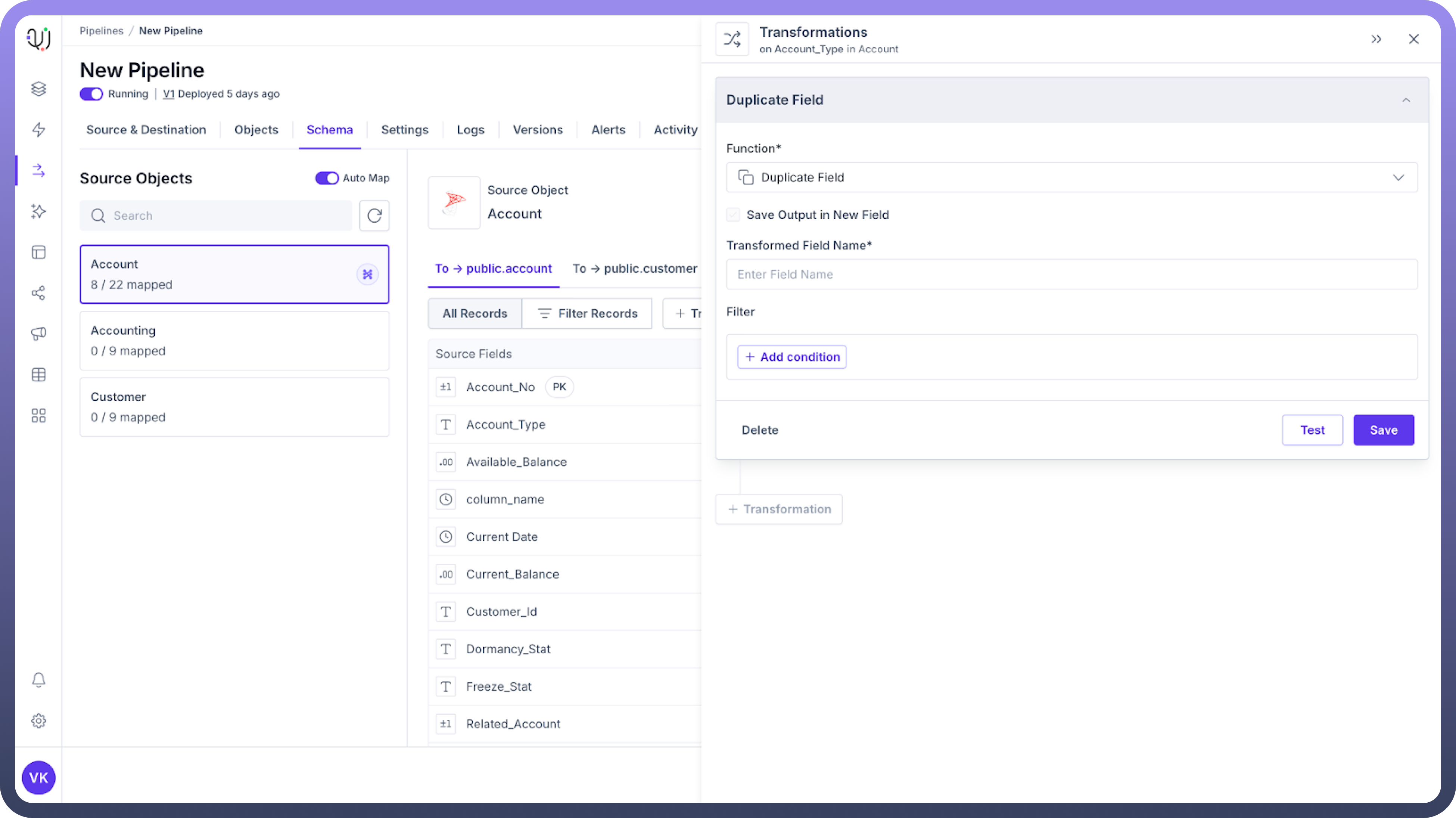The height and width of the screenshot is (818, 1456).
Task: Open the lightning bolt sidebar icon
Action: coord(38,130)
